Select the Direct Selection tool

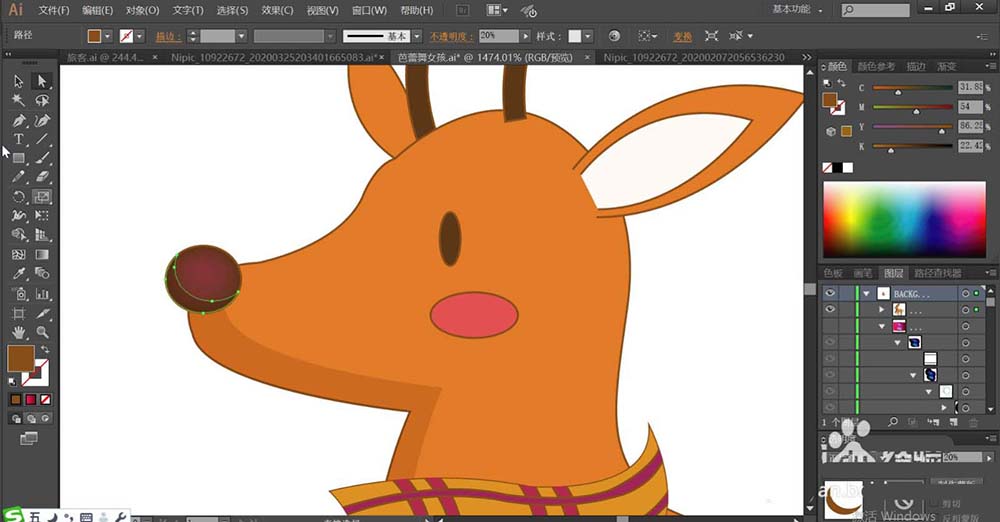coord(42,82)
